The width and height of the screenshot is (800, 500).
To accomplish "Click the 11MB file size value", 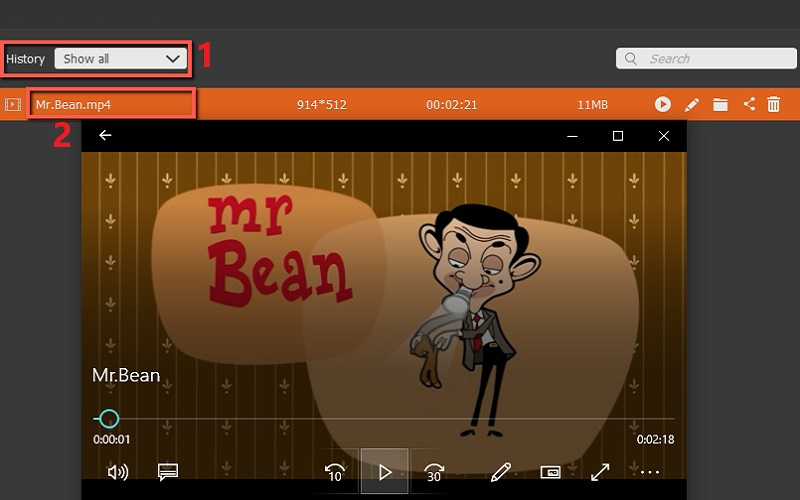I will pyautogui.click(x=592, y=105).
